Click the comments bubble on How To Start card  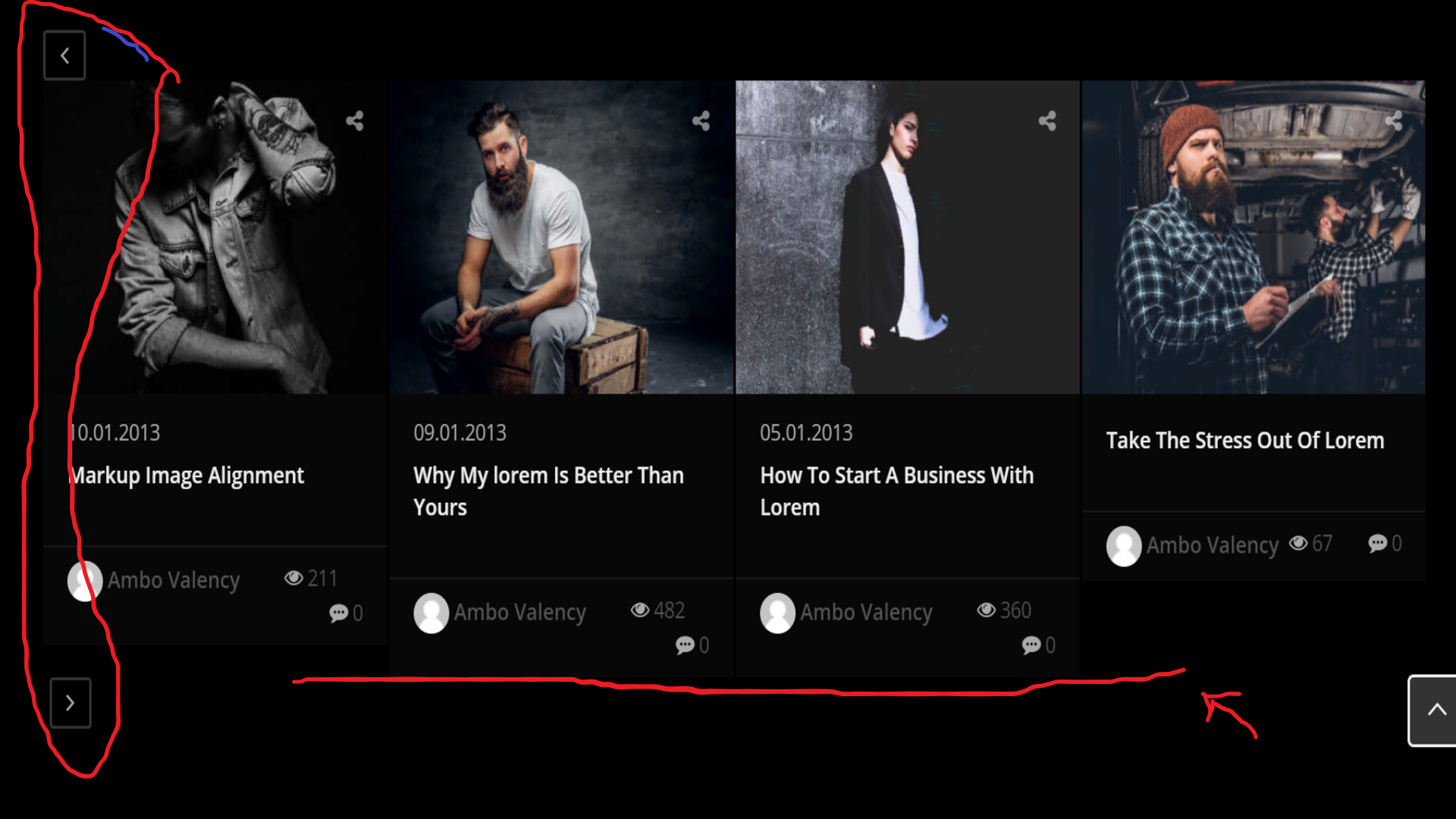coord(1031,645)
